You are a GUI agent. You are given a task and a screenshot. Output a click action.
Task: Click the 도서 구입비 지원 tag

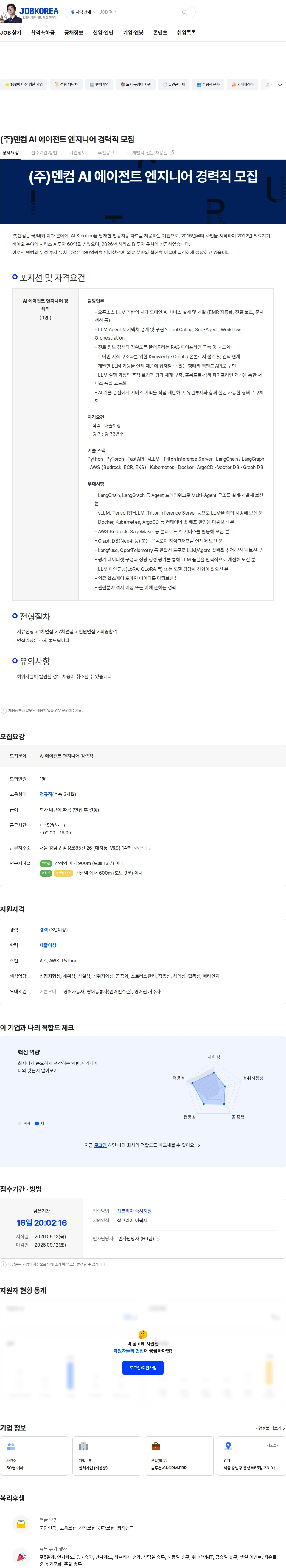pyautogui.click(x=135, y=85)
